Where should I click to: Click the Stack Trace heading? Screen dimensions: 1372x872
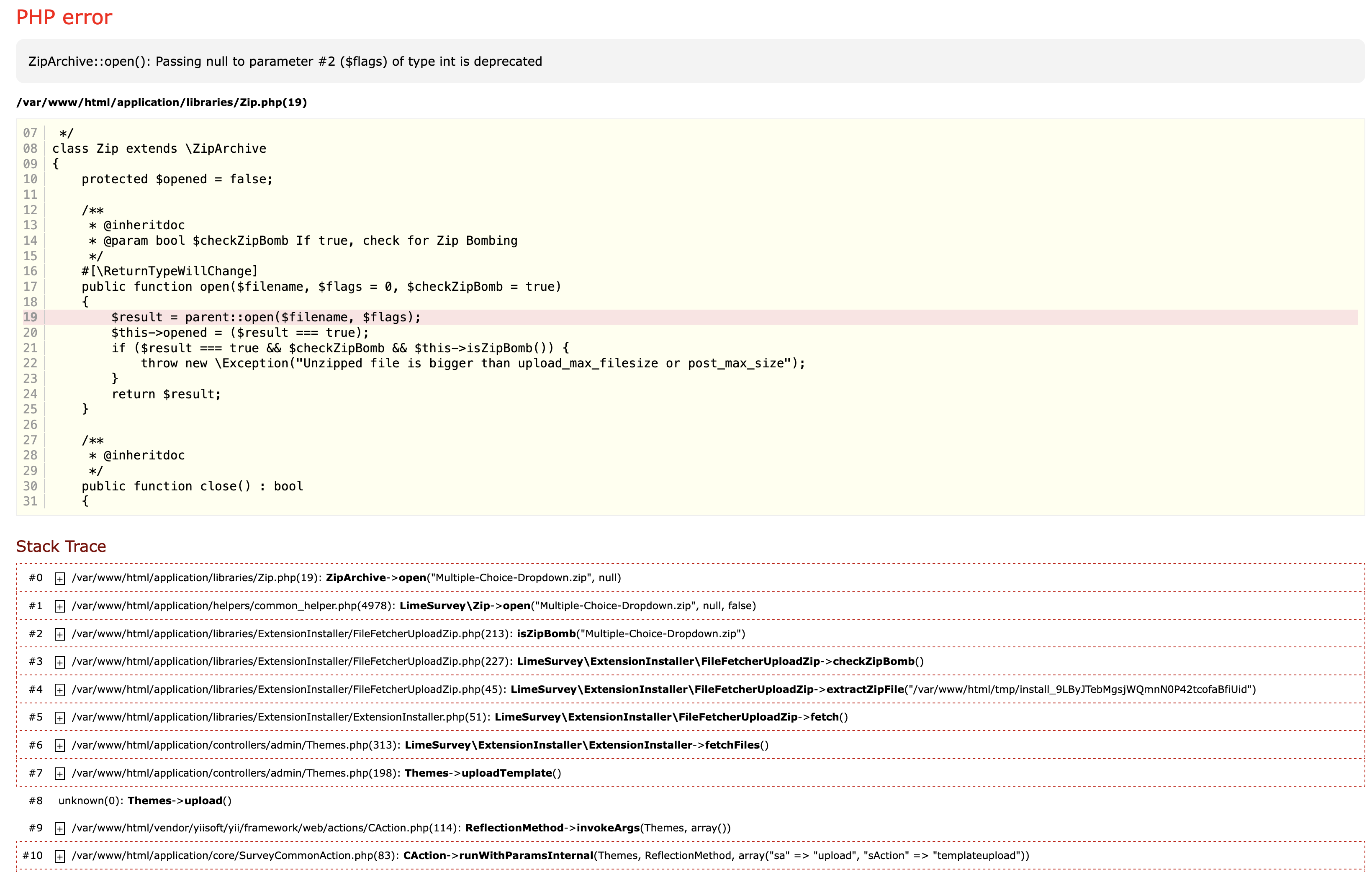click(x=61, y=546)
